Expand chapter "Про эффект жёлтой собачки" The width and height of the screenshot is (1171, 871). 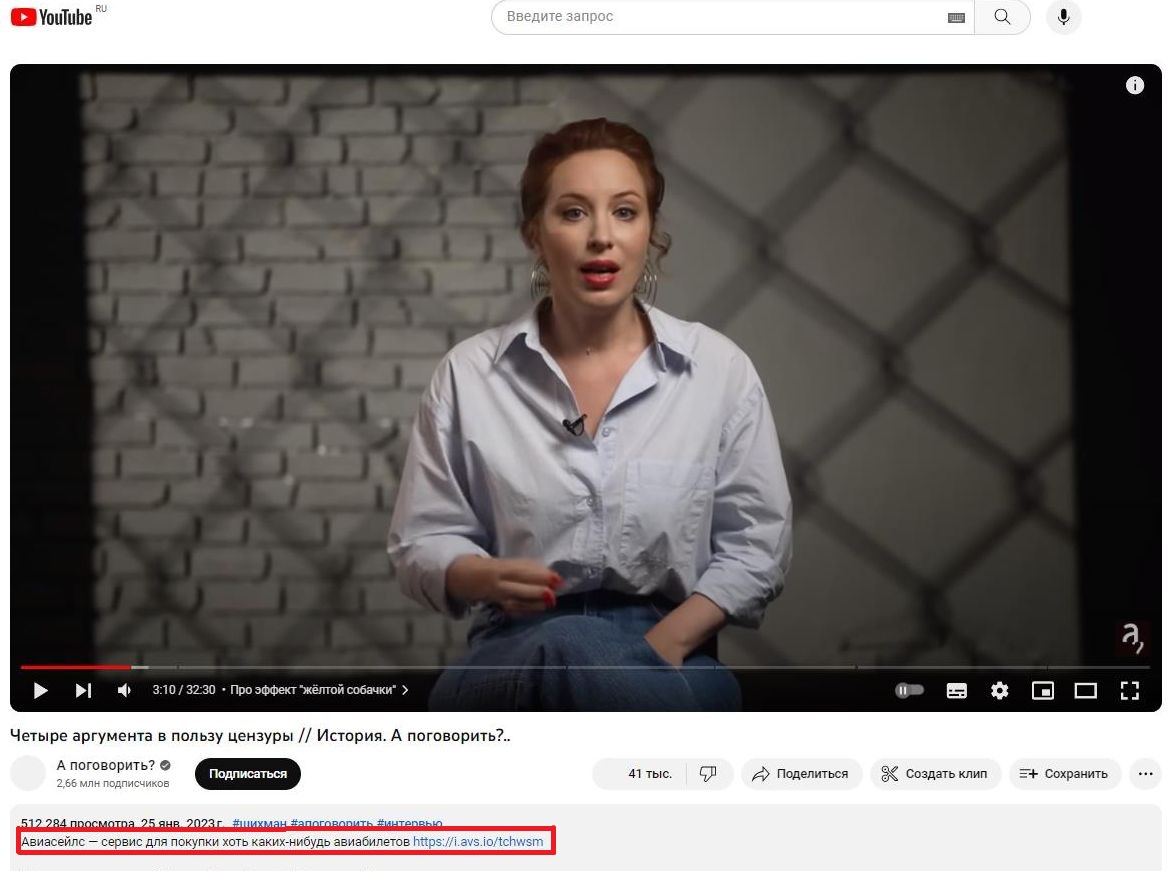tap(319, 690)
